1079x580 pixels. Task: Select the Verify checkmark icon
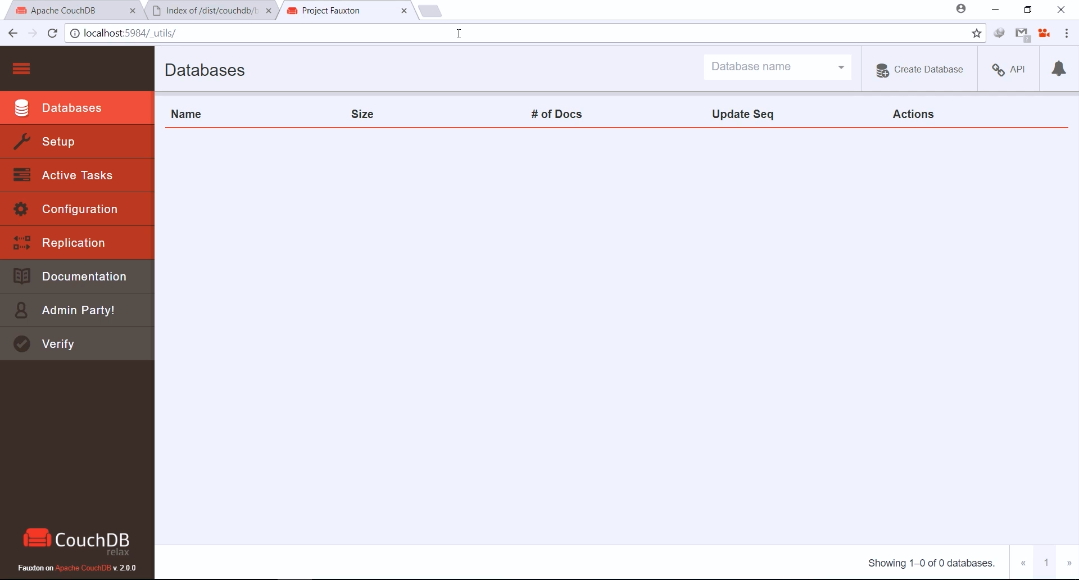[22, 343]
